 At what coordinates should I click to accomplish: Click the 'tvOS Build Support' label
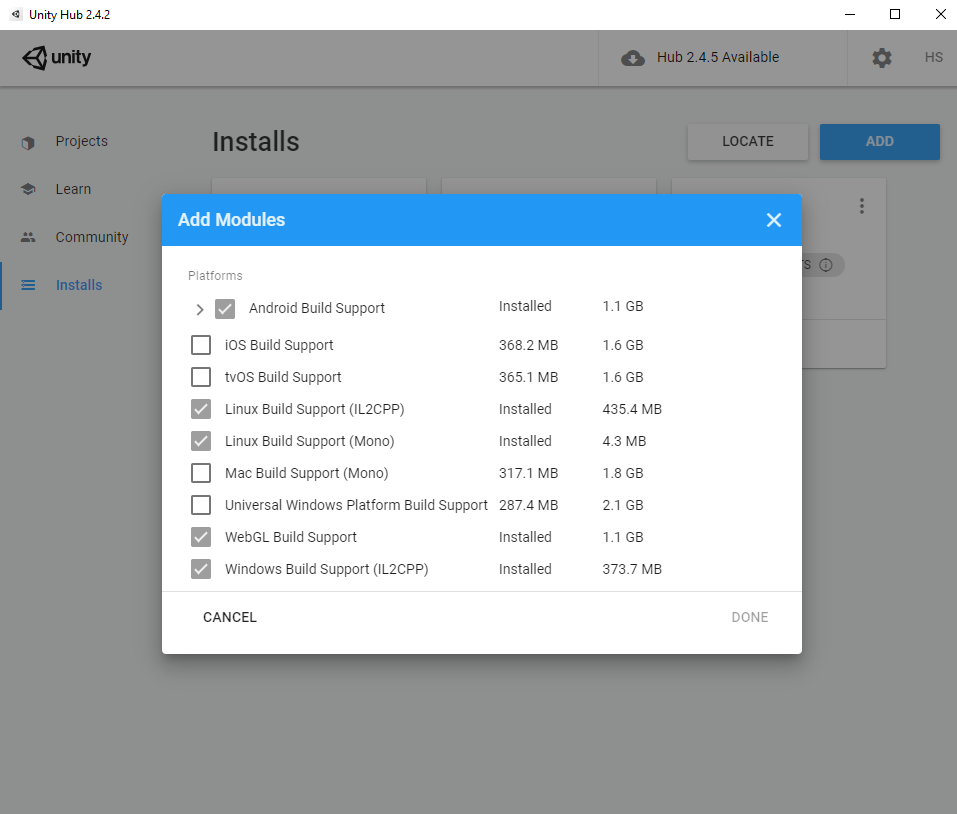click(x=283, y=377)
